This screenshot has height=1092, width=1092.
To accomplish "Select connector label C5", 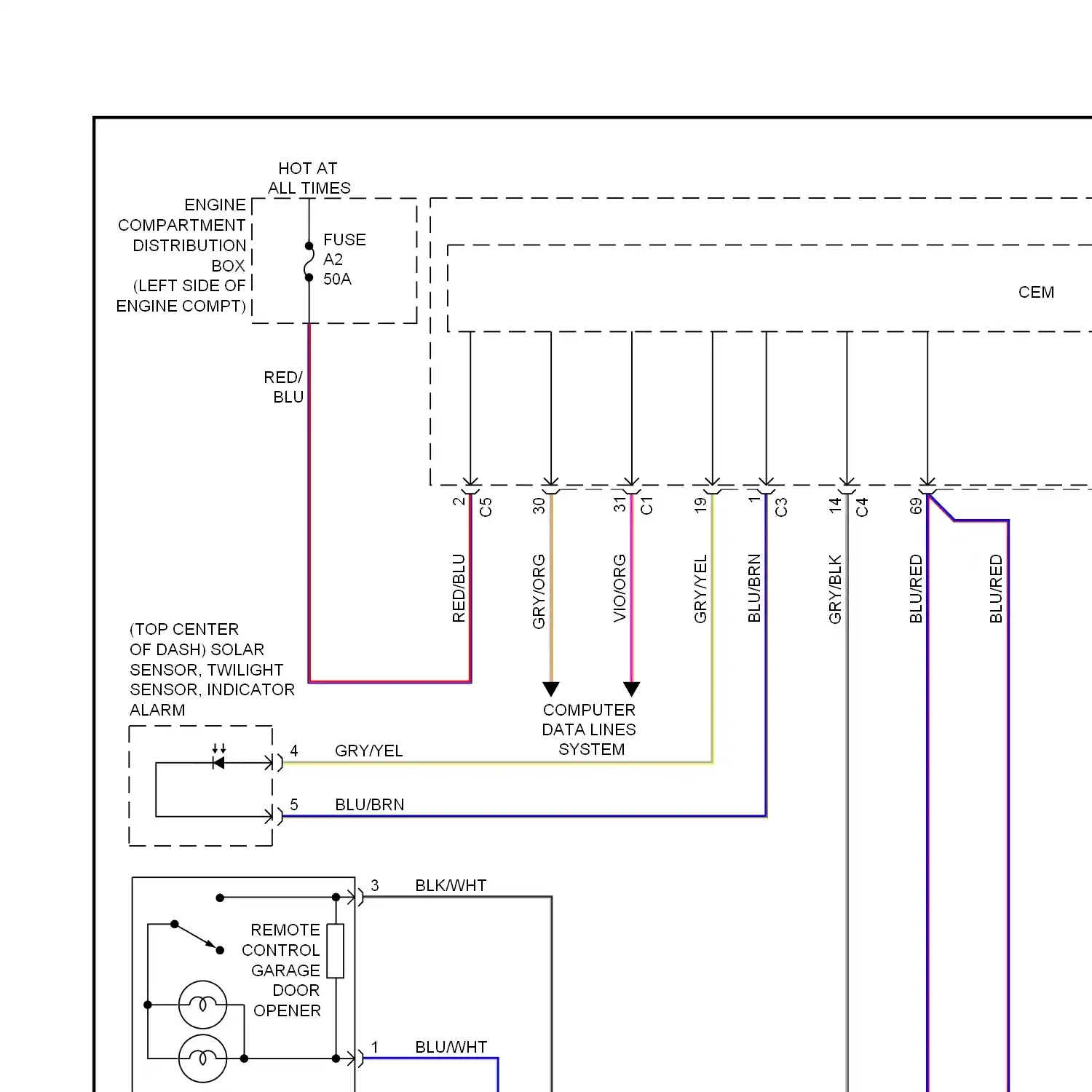I will tap(486, 507).
